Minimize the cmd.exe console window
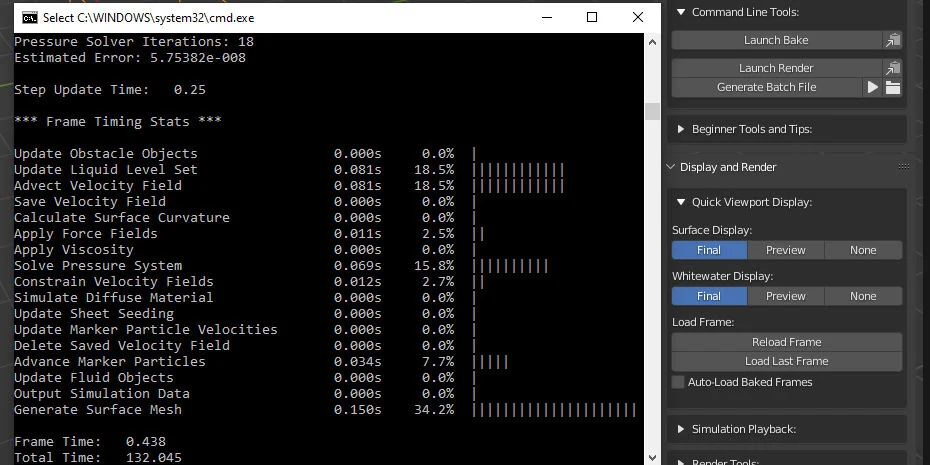The width and height of the screenshot is (930, 465). click(545, 17)
